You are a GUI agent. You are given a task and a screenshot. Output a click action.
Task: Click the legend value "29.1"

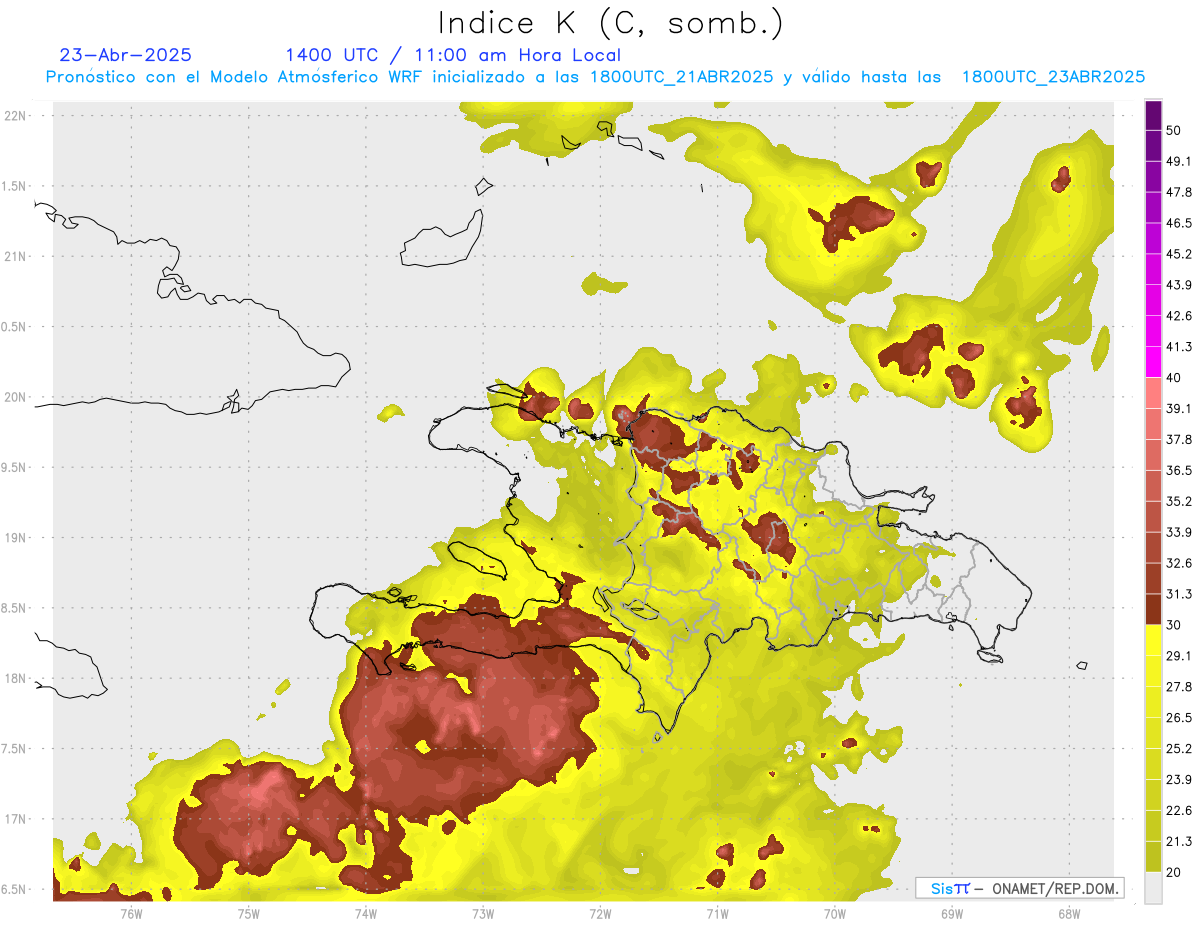point(1179,656)
